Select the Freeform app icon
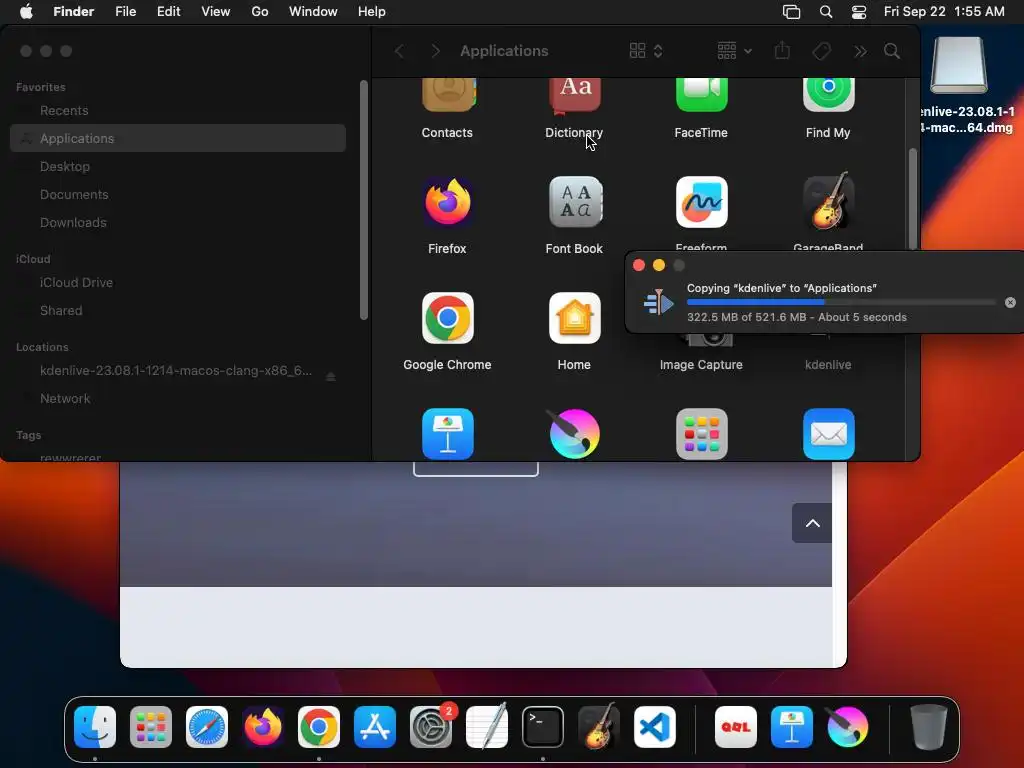 pos(701,202)
